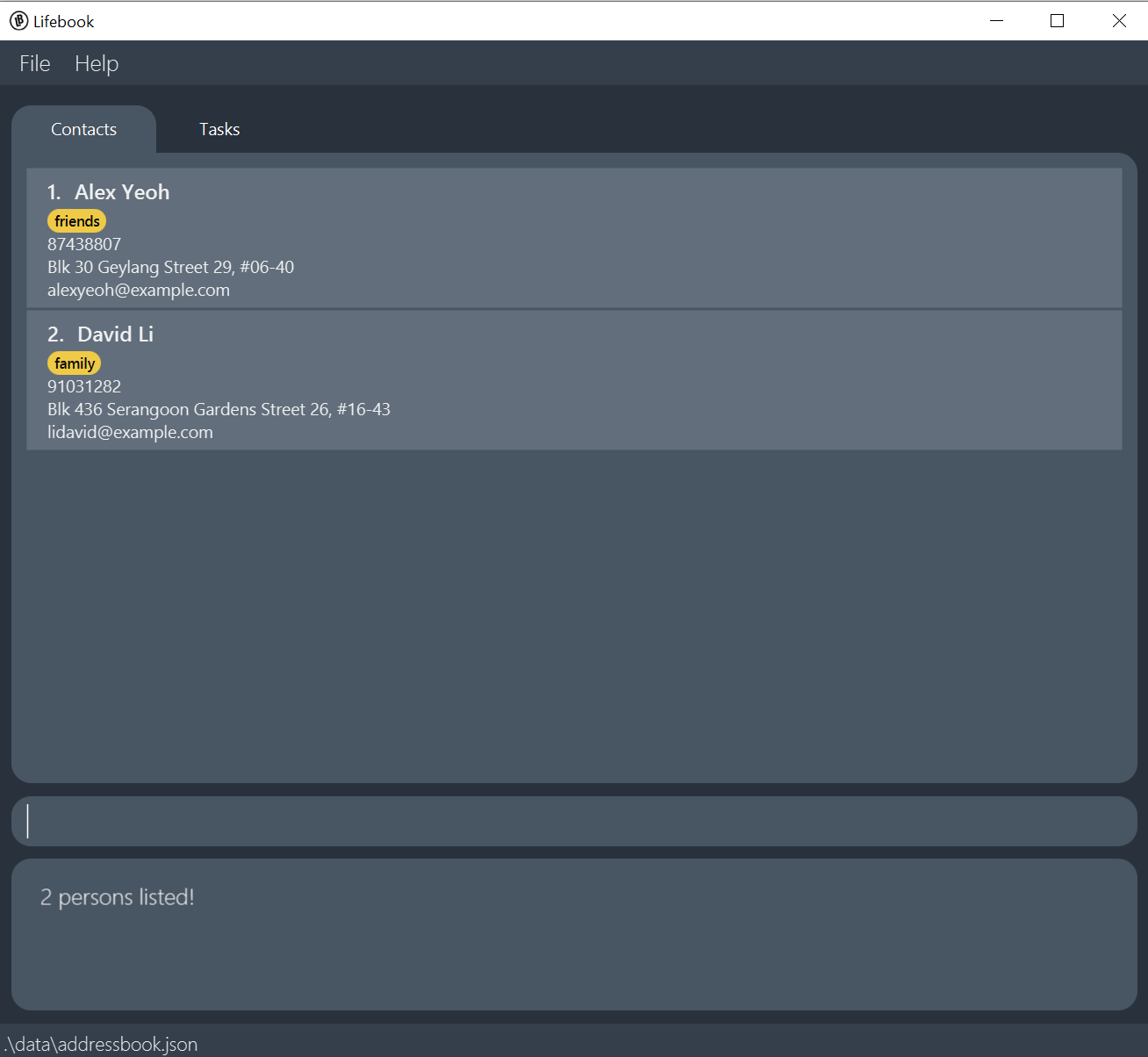This screenshot has width=1148, height=1057.
Task: Select the Alex Yeoh contact name
Action: pyautogui.click(x=122, y=192)
